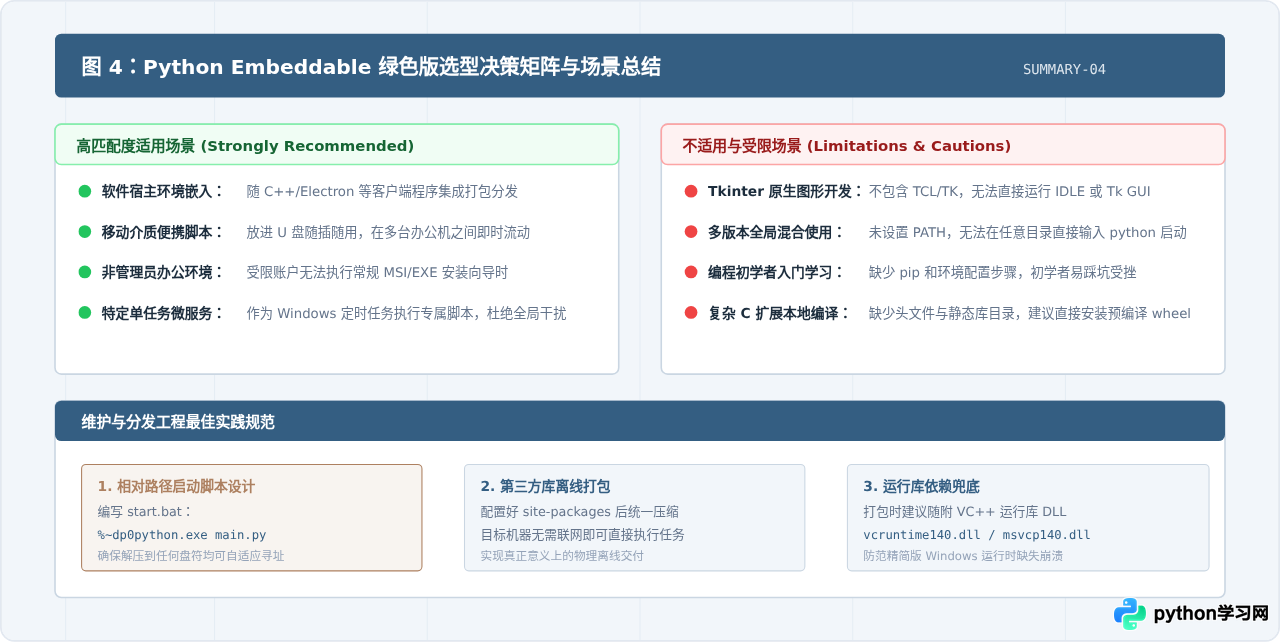This screenshot has height=642, width=1280.
Task: Click the line '目标机器无需联网即可直接执行任务'
Action: click(582, 535)
